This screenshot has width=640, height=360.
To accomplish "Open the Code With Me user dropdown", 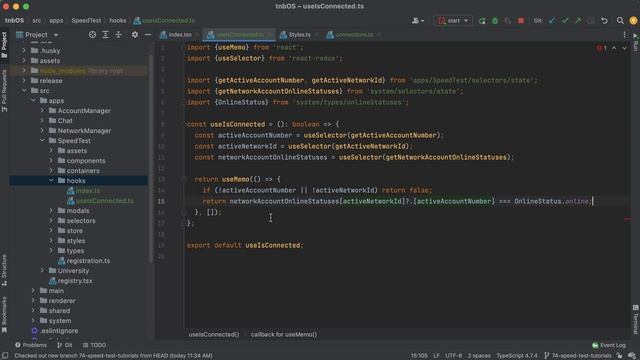I will tap(418, 20).
